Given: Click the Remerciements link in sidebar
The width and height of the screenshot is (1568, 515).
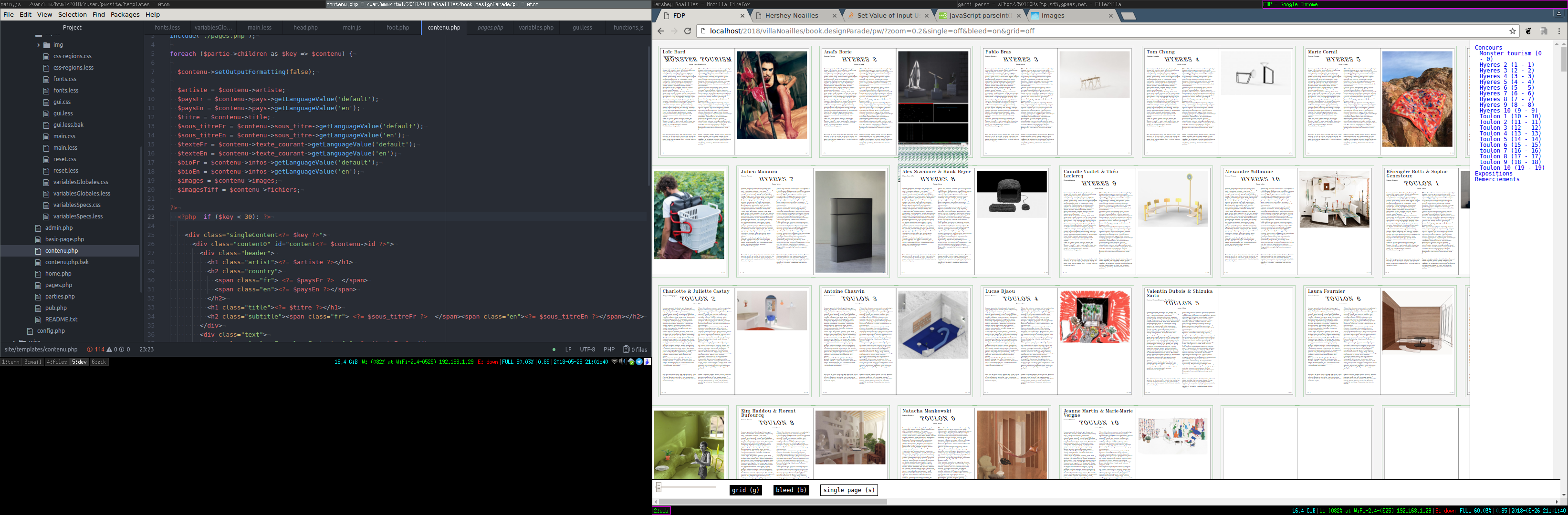Looking at the screenshot, I should click(1497, 179).
